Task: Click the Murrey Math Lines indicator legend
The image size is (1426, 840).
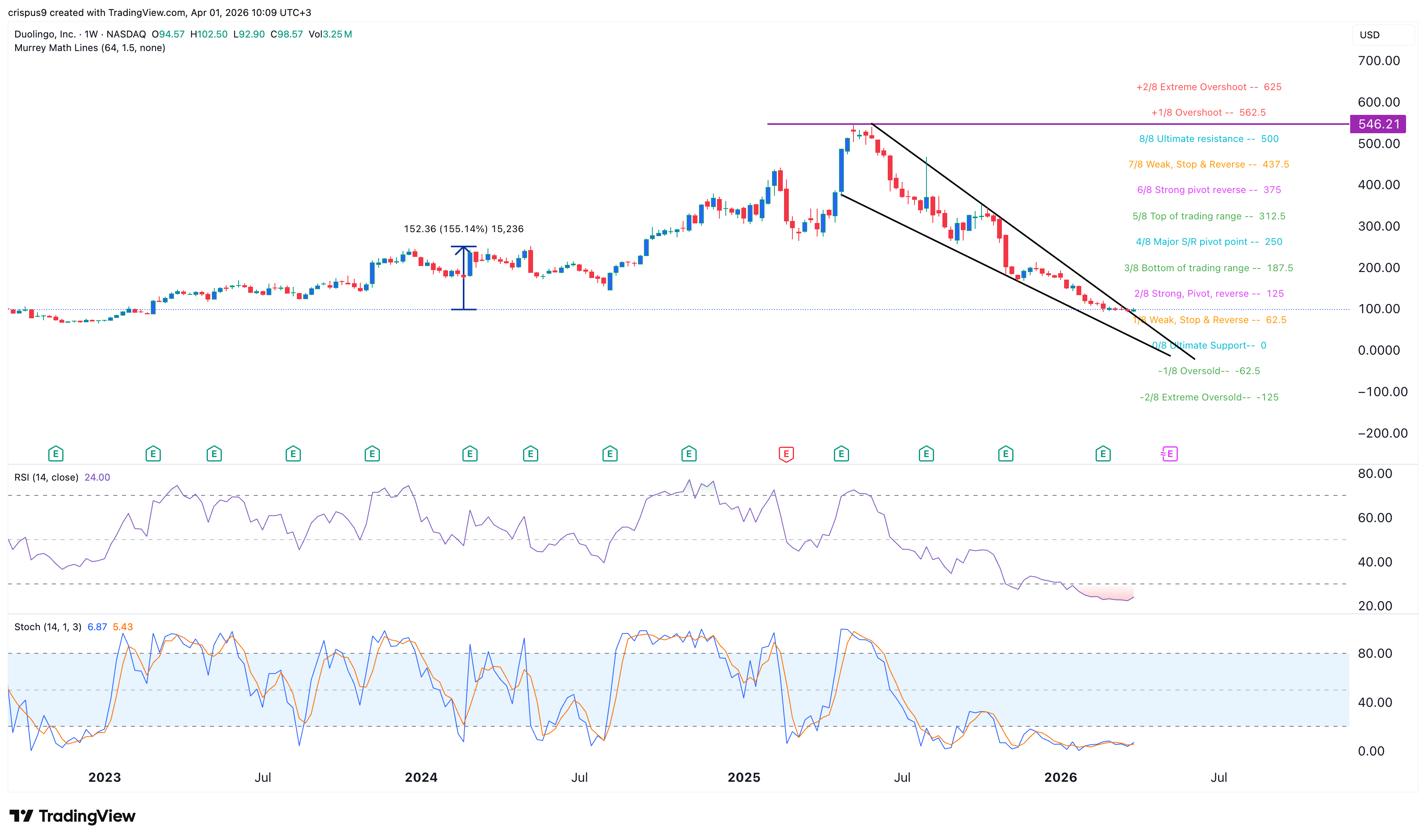Action: (89, 48)
